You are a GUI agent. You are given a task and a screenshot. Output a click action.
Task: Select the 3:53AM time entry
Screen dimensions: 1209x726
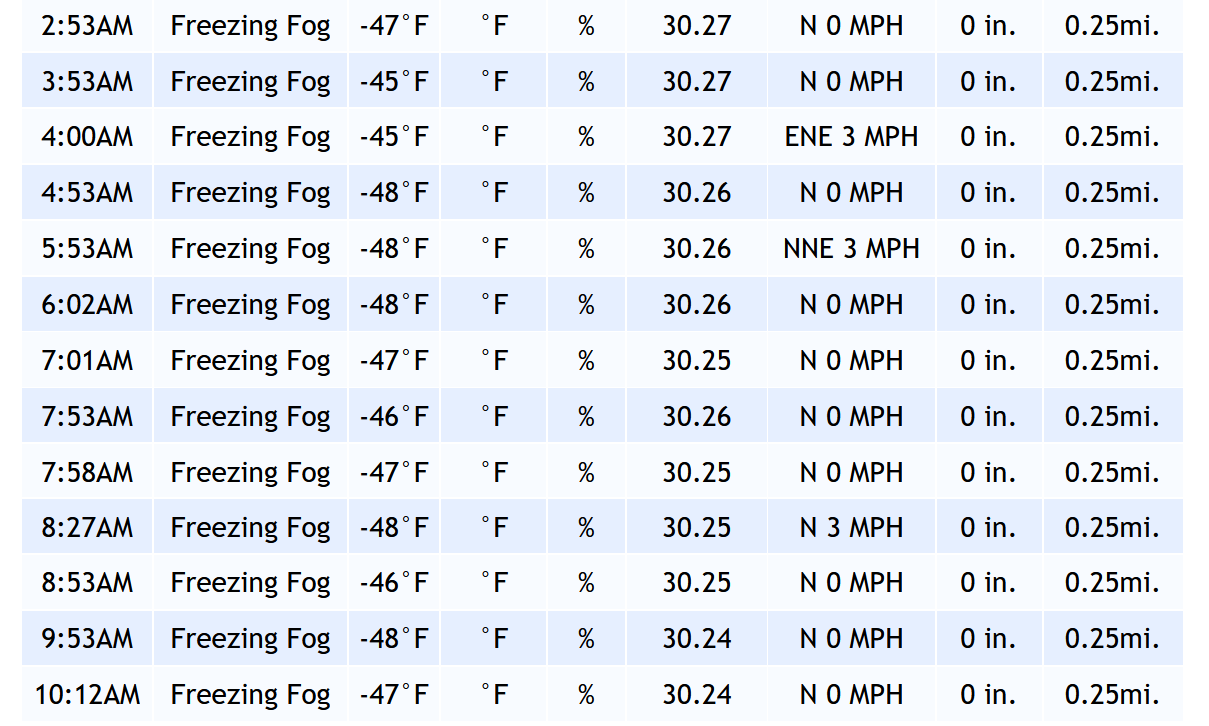87,81
